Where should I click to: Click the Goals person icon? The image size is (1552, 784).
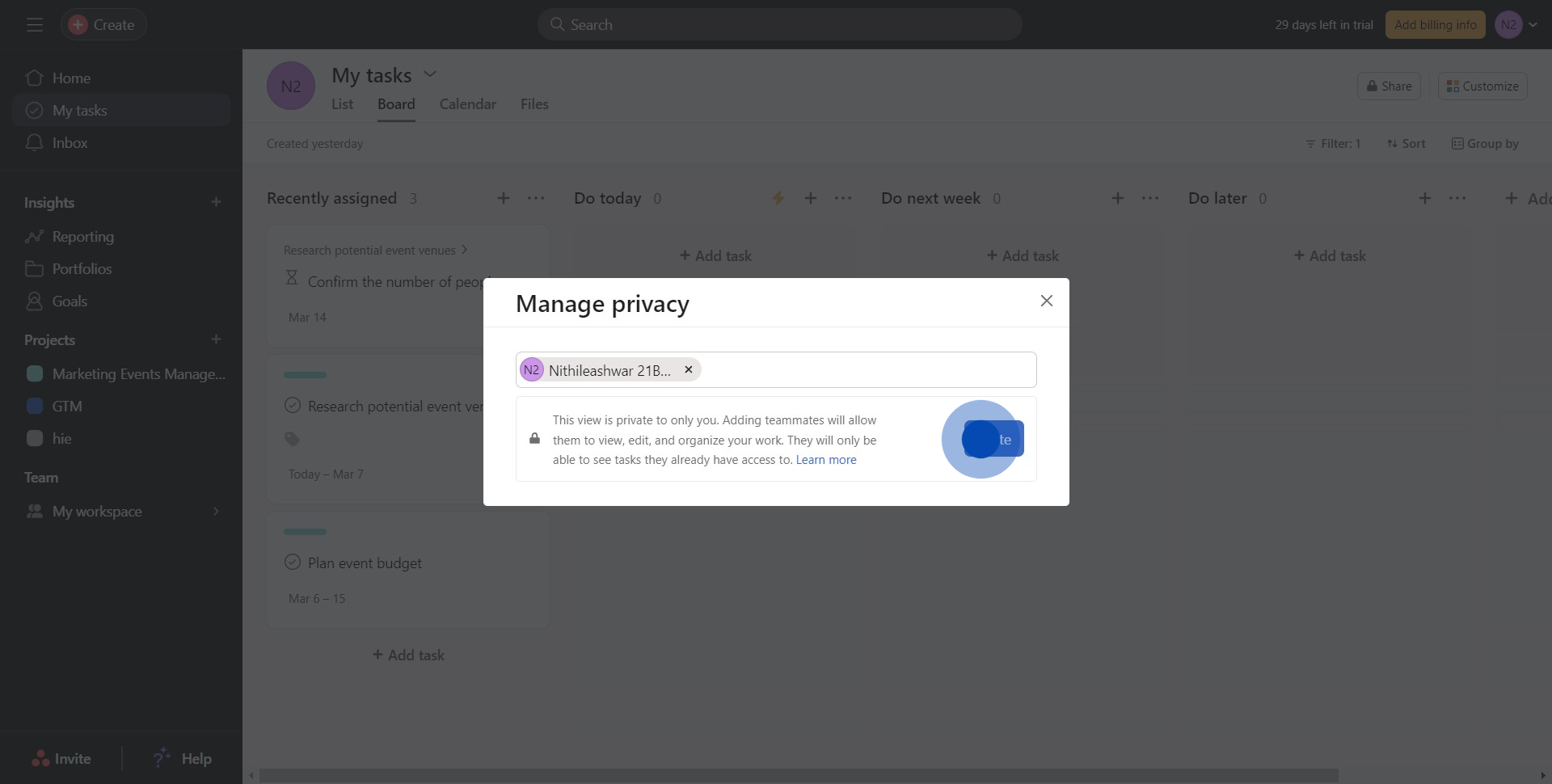(x=34, y=301)
